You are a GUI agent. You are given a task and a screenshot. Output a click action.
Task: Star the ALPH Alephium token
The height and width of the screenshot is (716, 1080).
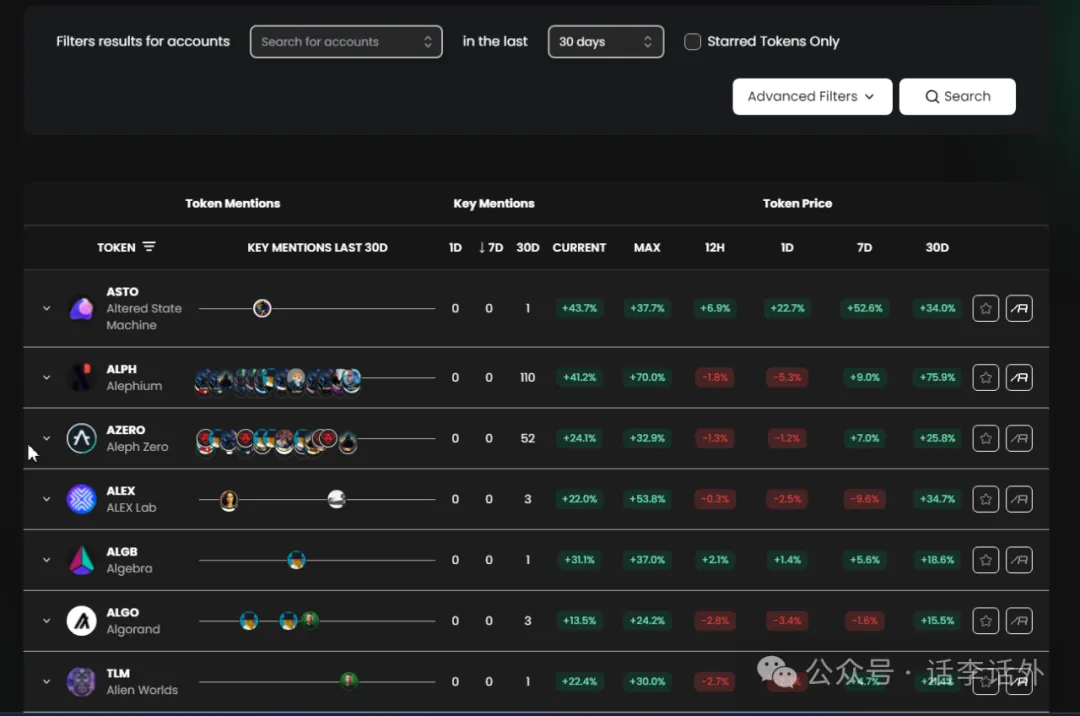[986, 377]
